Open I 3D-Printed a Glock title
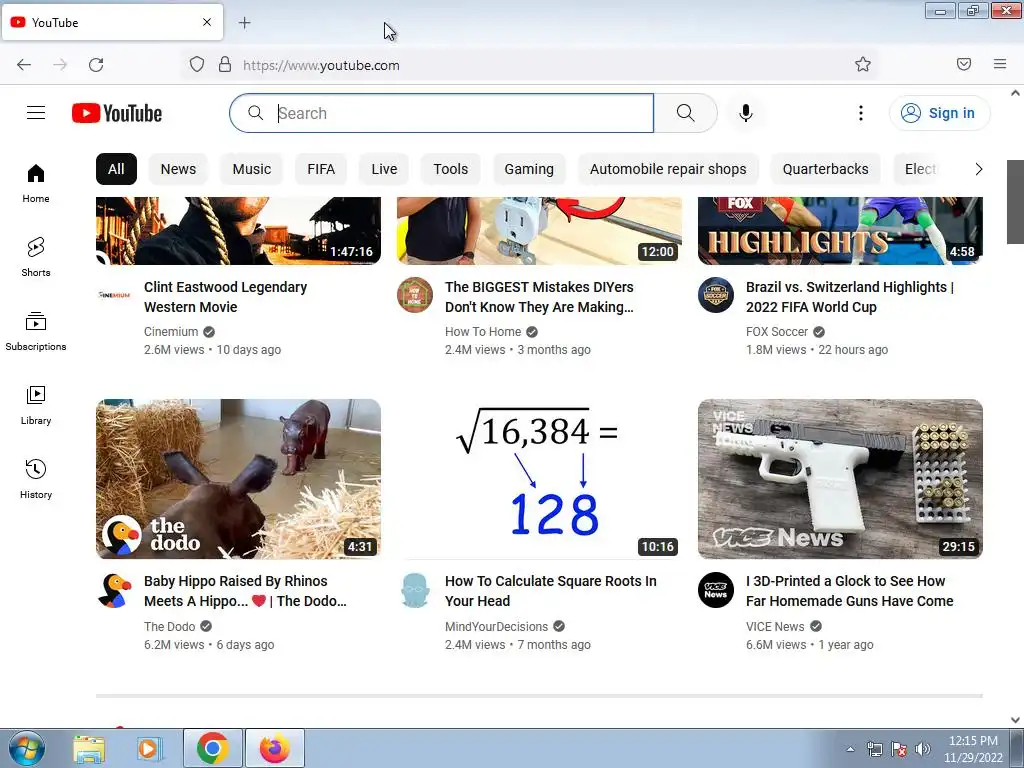The image size is (1024, 768). (x=850, y=591)
